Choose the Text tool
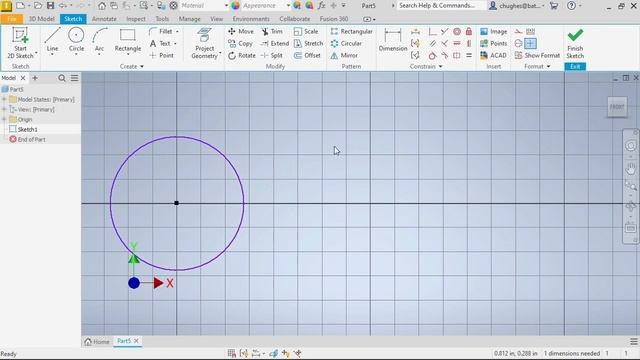The width and height of the screenshot is (640, 360). 160,43
